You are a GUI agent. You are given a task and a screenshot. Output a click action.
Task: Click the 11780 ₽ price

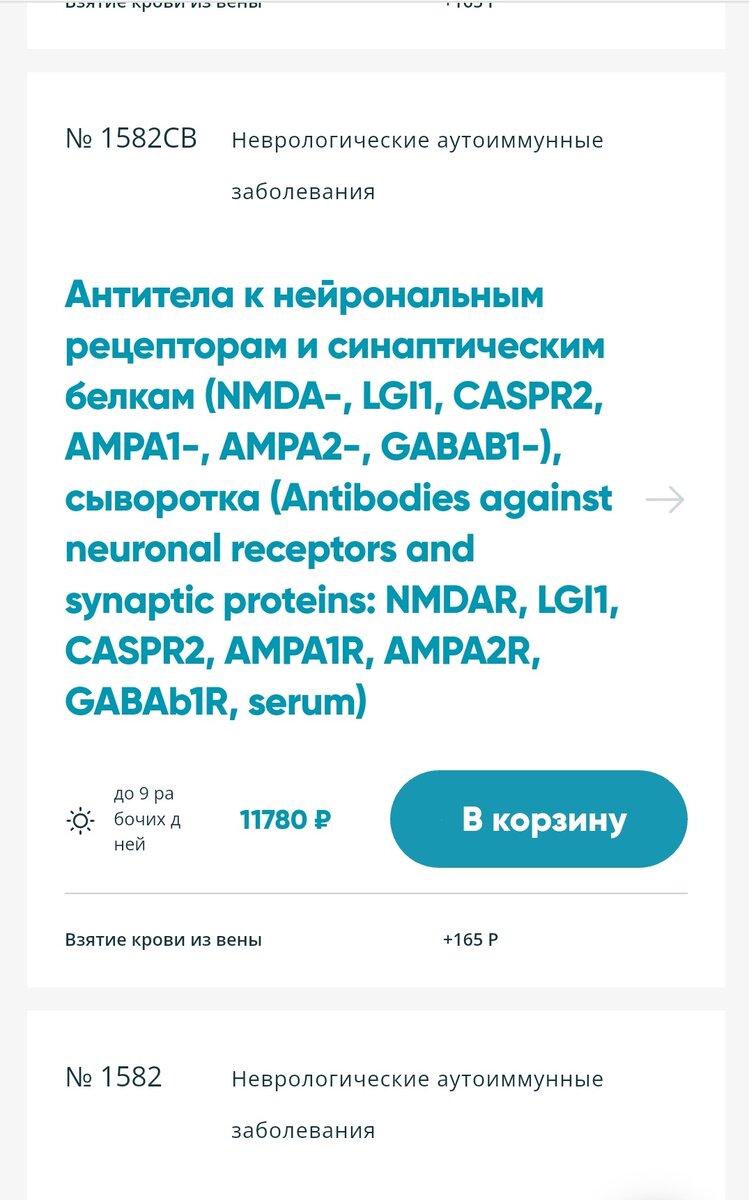coord(285,820)
